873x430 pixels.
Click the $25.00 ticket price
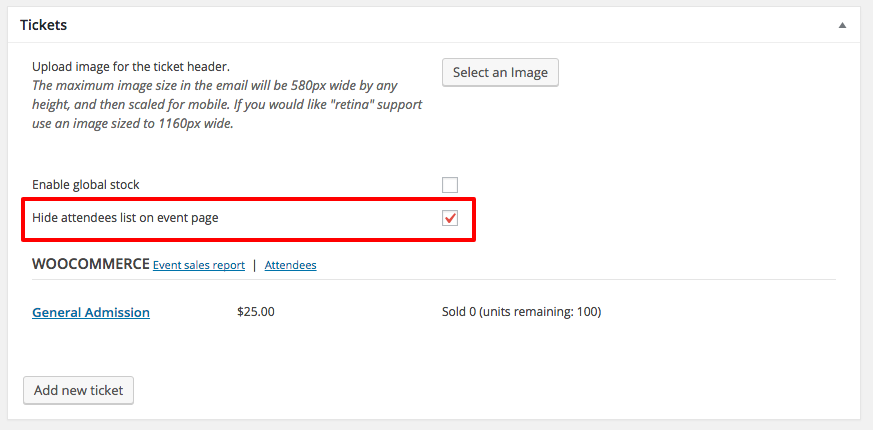pyautogui.click(x=255, y=312)
